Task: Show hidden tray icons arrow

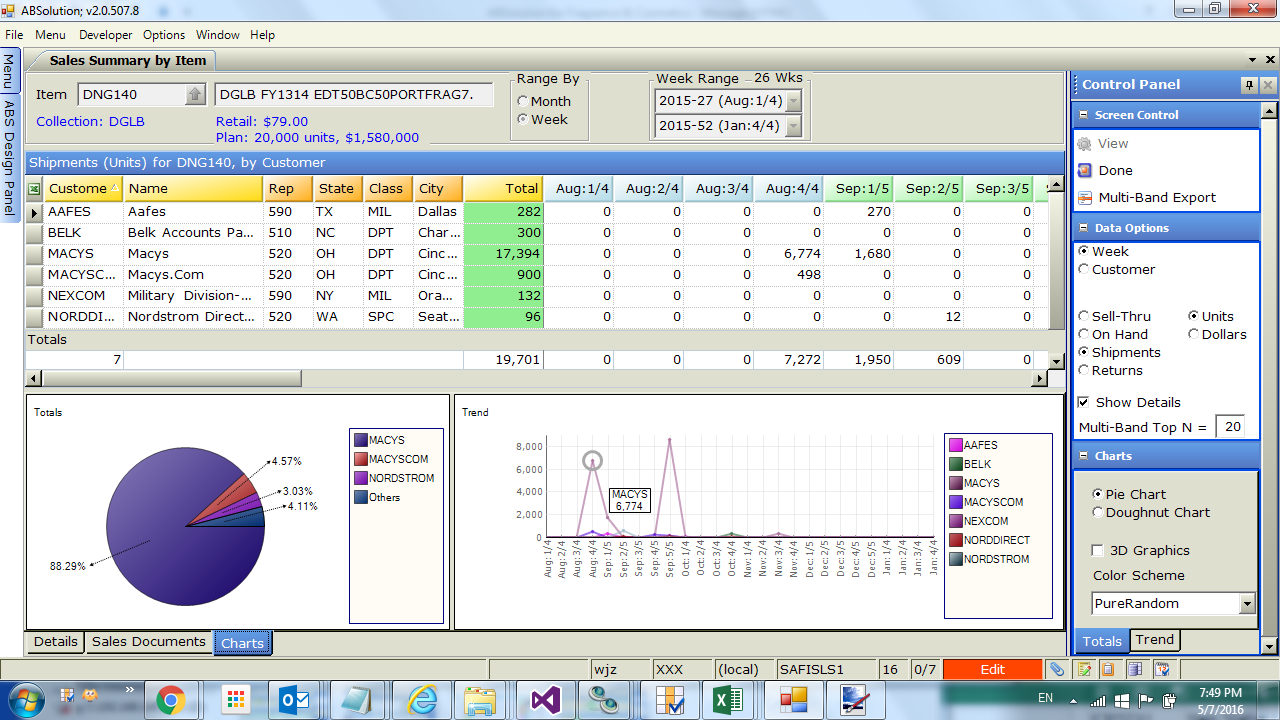Action: click(x=1075, y=699)
